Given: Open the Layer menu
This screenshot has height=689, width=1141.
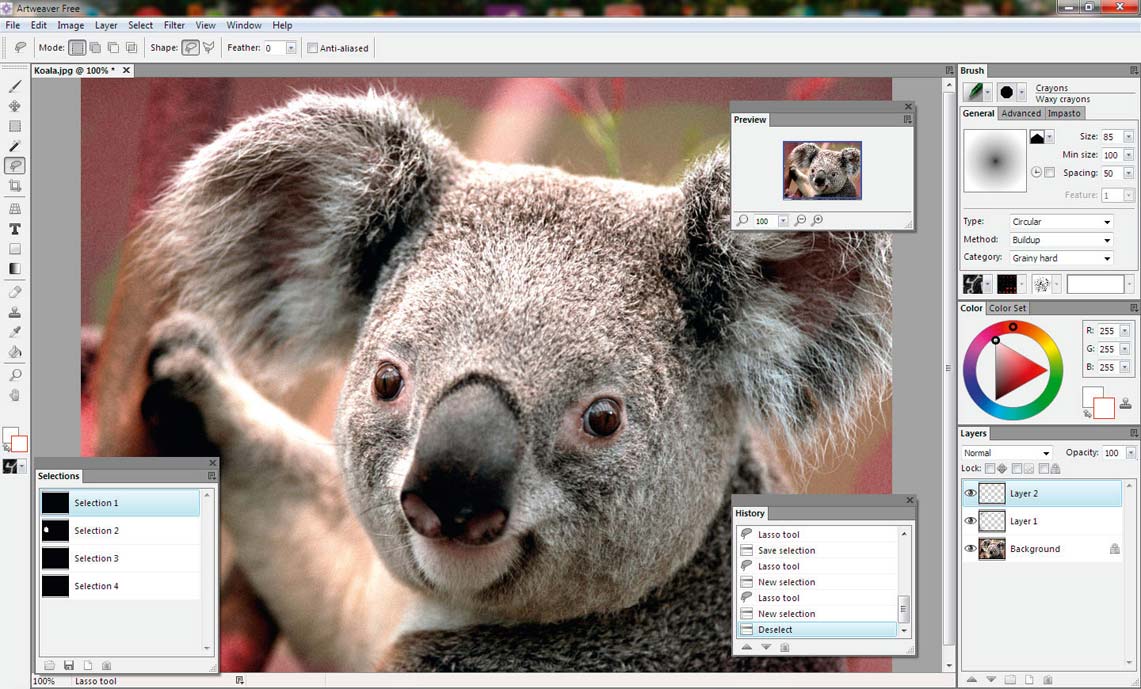Looking at the screenshot, I should pyautogui.click(x=106, y=25).
